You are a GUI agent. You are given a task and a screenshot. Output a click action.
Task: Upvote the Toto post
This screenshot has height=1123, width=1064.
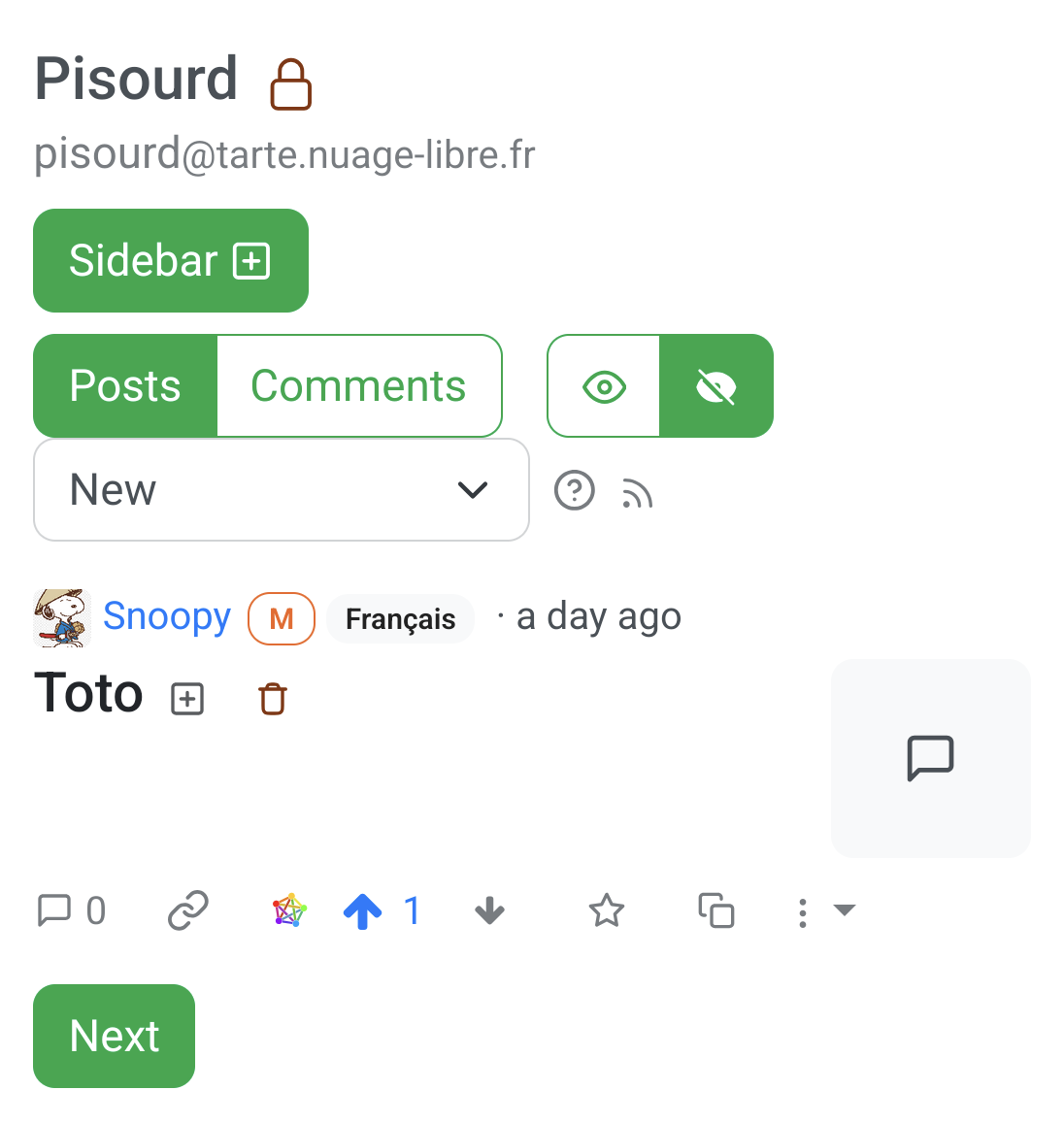[363, 911]
